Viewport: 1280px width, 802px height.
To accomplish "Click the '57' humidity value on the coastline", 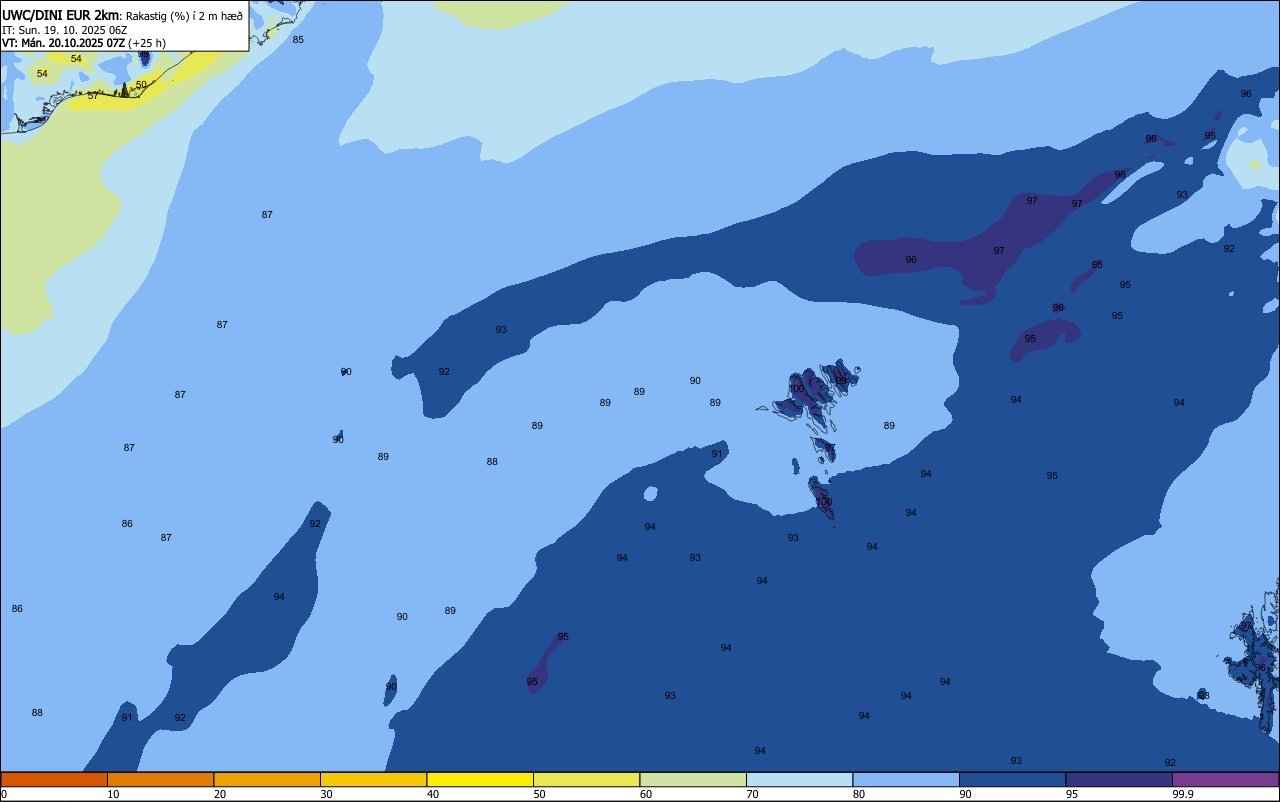I will (93, 96).
